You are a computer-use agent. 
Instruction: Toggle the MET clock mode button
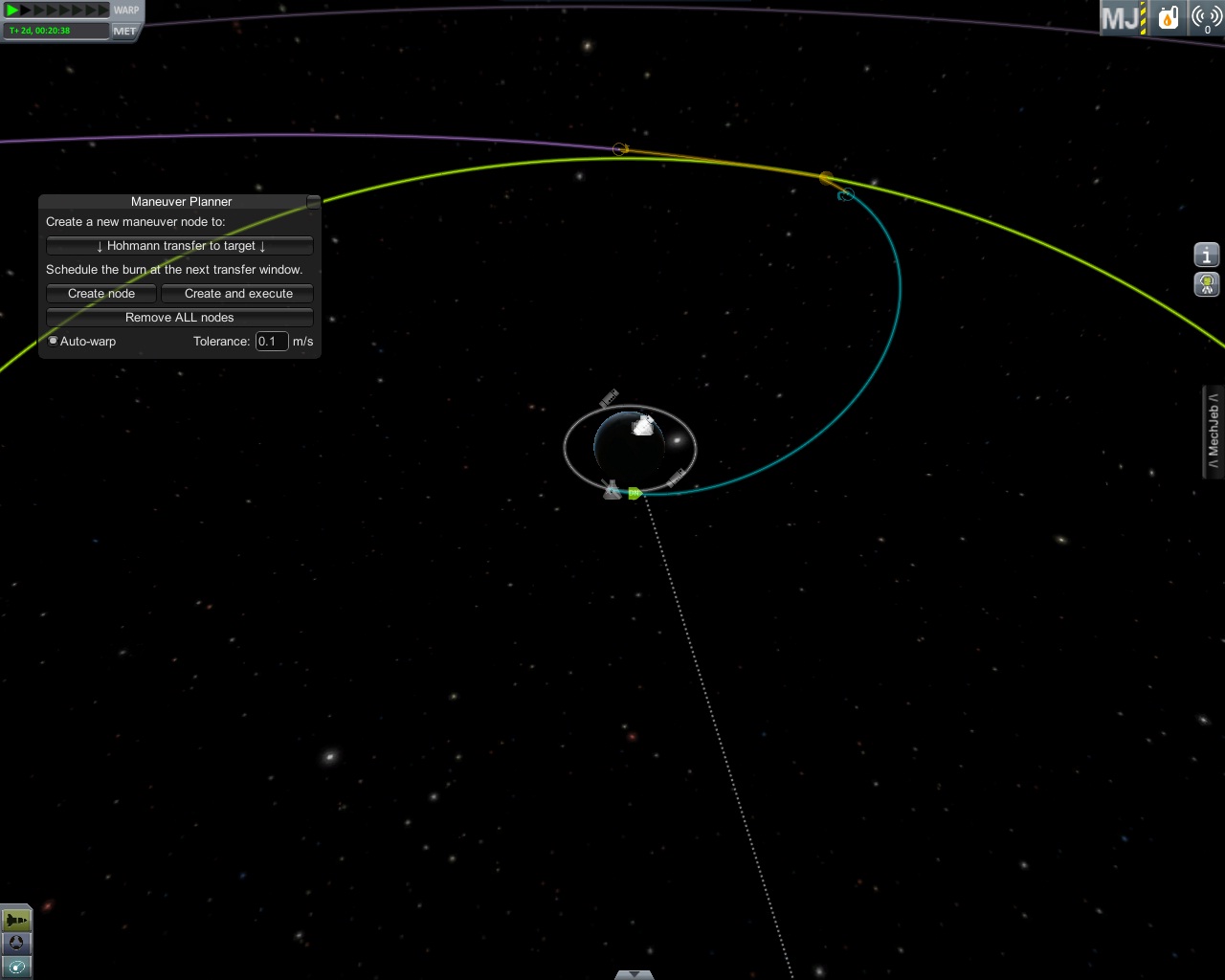point(124,31)
